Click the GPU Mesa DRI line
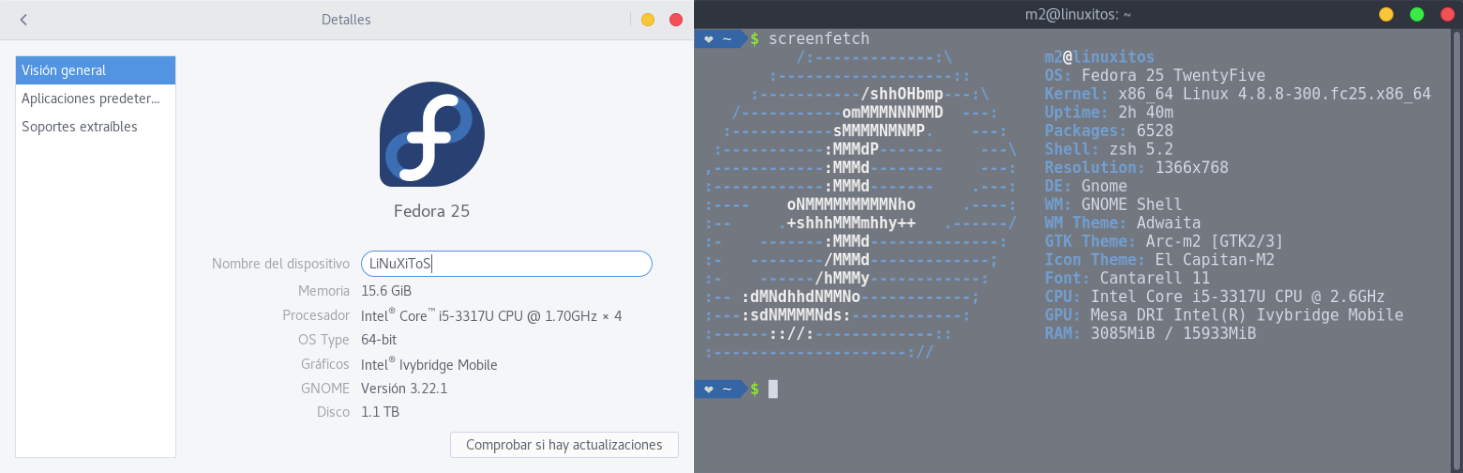 (x=1224, y=315)
